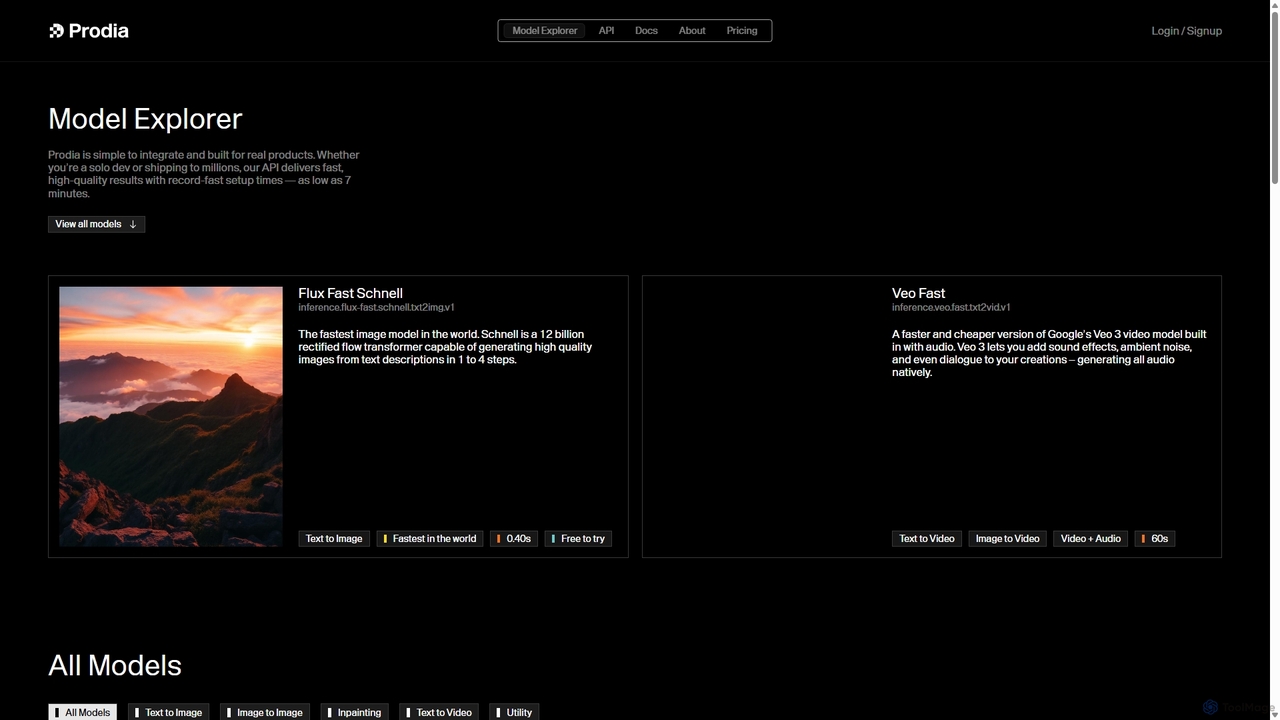Image resolution: width=1280 pixels, height=720 pixels.
Task: Open the Pricing nav item
Action: click(742, 31)
